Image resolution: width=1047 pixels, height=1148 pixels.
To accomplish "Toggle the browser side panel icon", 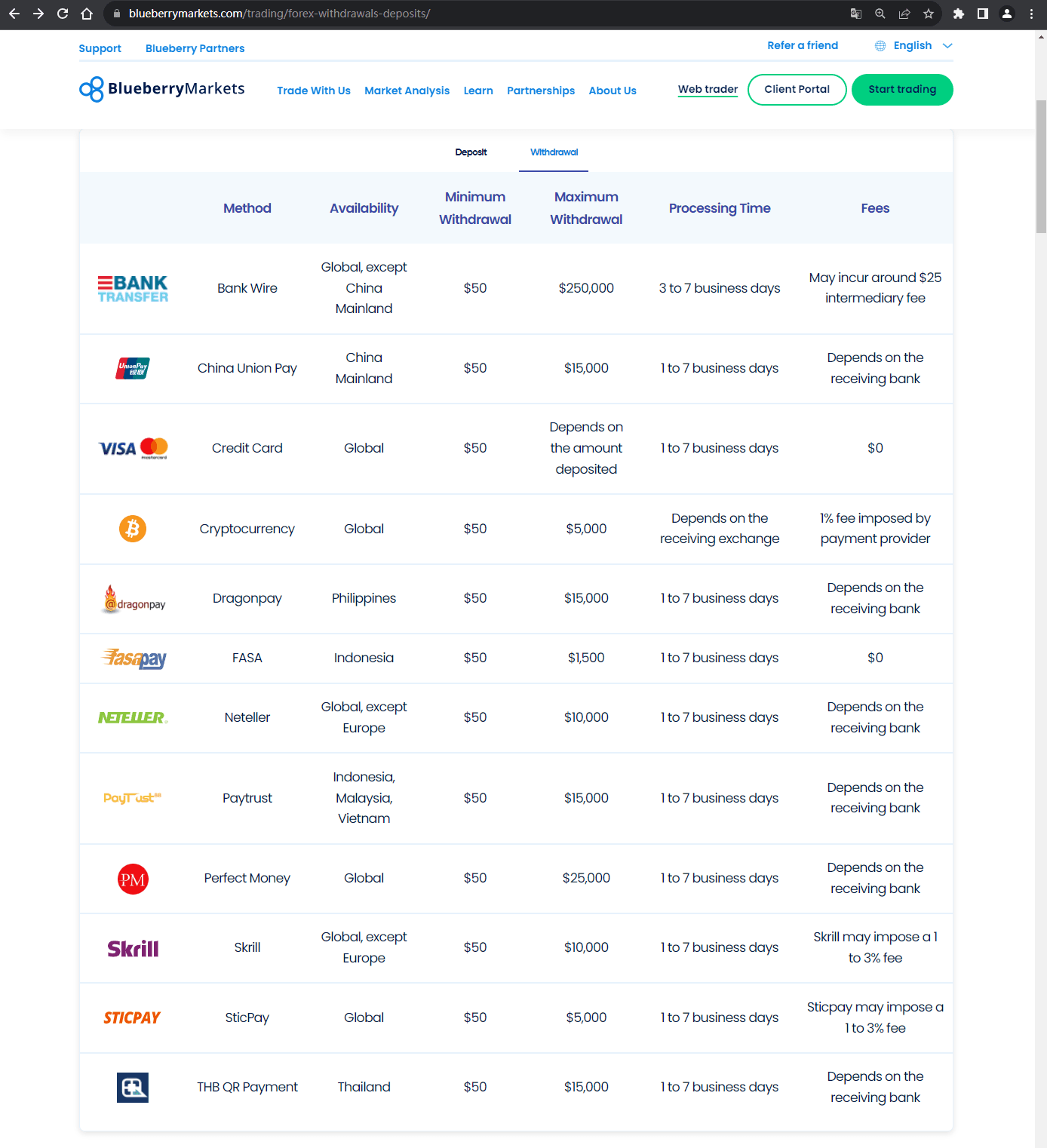I will (x=983, y=14).
